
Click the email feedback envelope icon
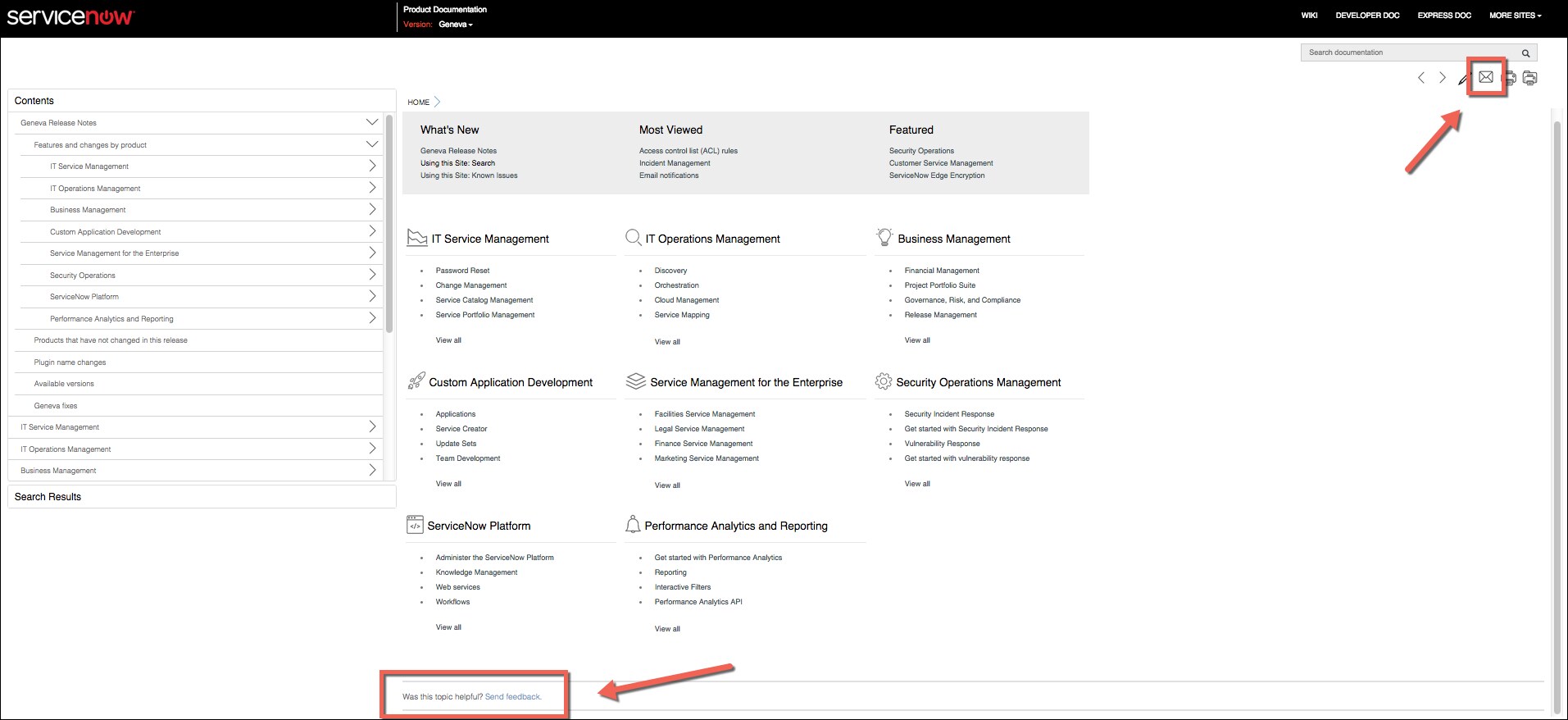1485,78
